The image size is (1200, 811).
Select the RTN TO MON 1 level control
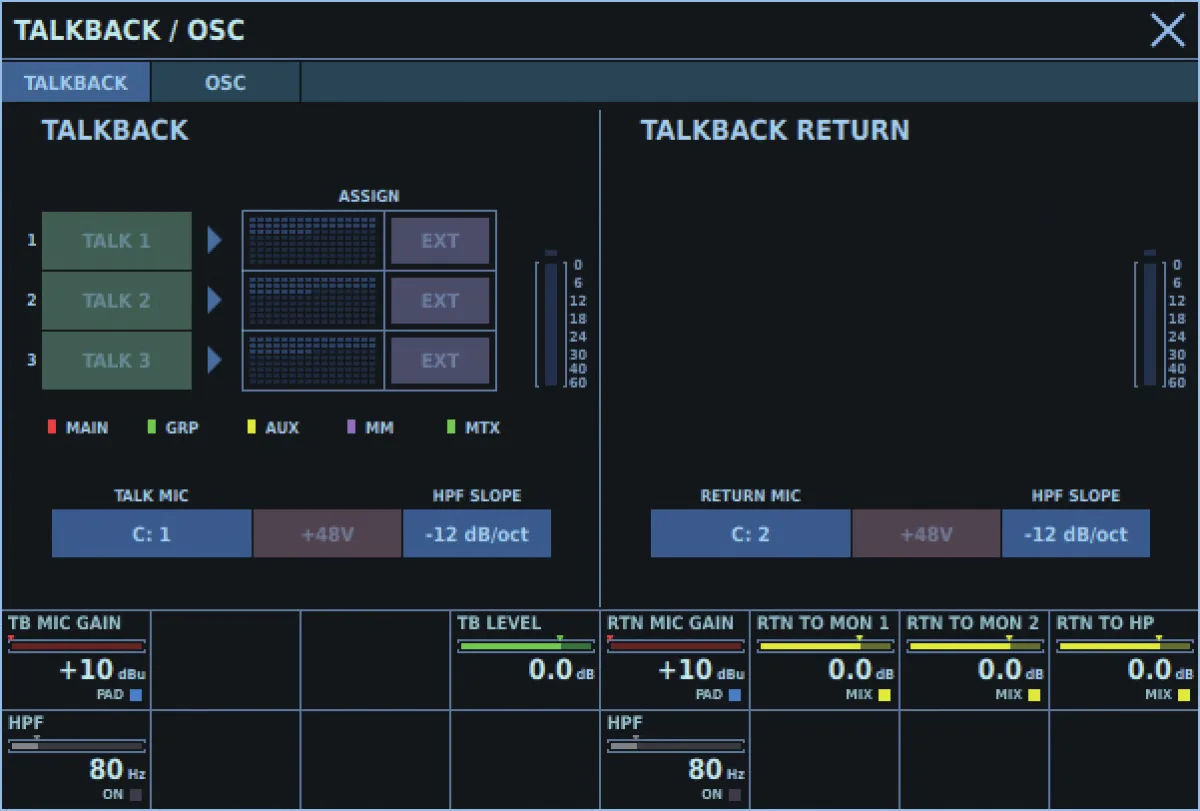(825, 660)
